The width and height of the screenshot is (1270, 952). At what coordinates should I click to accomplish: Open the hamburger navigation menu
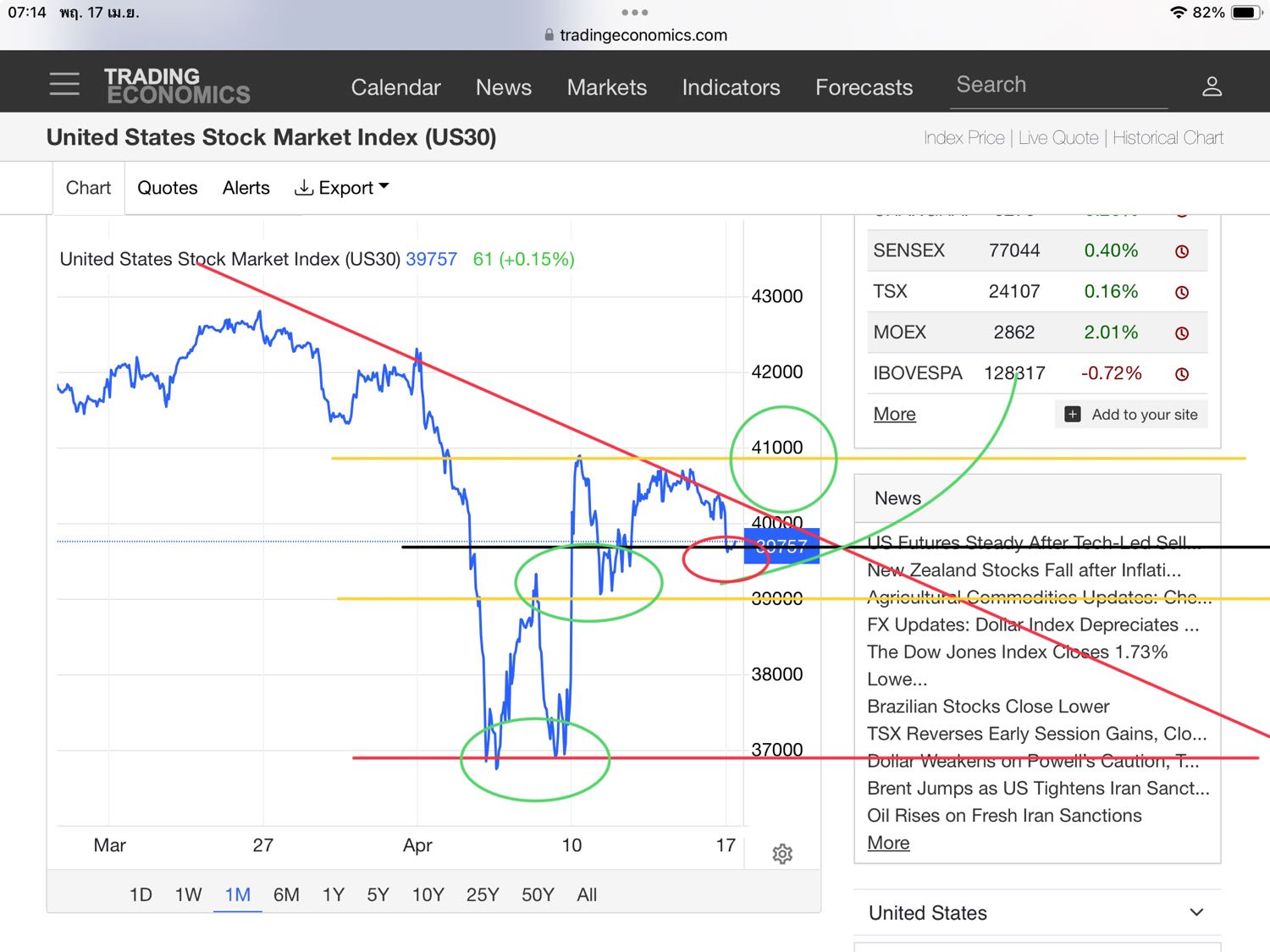(x=64, y=84)
